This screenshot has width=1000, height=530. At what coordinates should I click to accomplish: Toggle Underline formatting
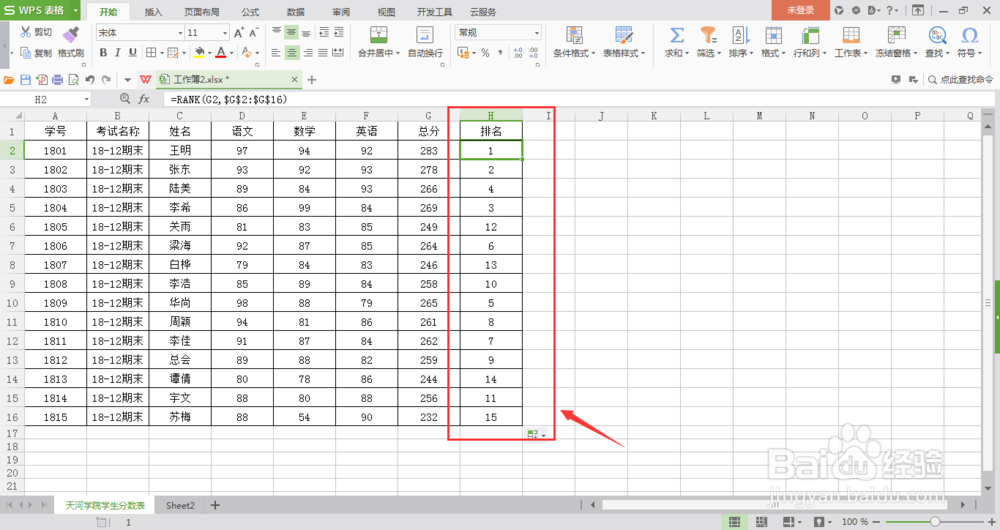(x=133, y=53)
